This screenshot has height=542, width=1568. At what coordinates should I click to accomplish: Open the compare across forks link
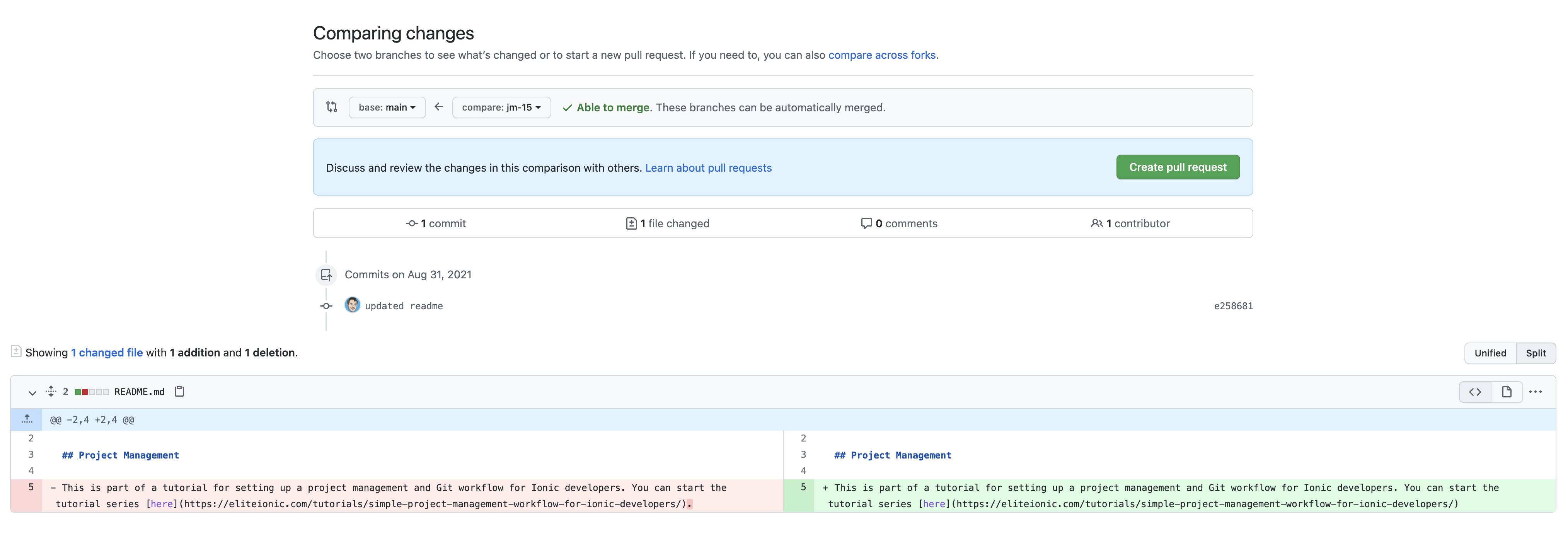coord(881,55)
